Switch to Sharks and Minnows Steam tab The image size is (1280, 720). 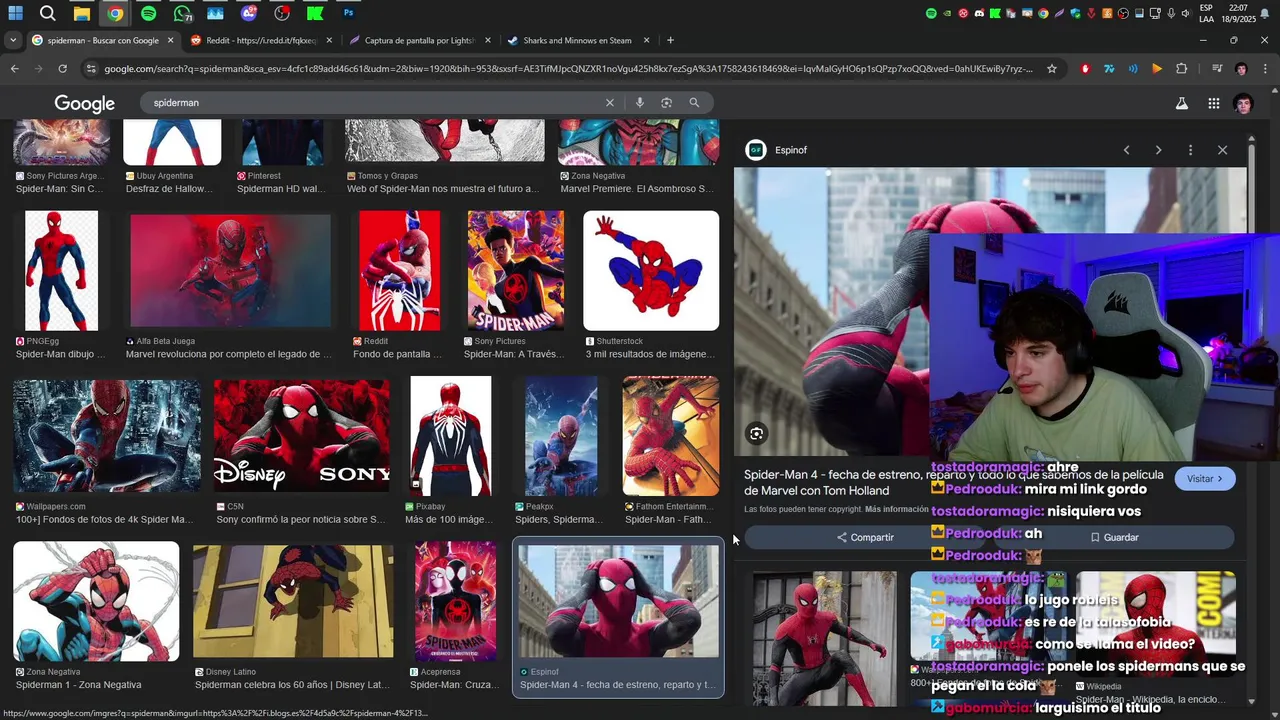578,40
